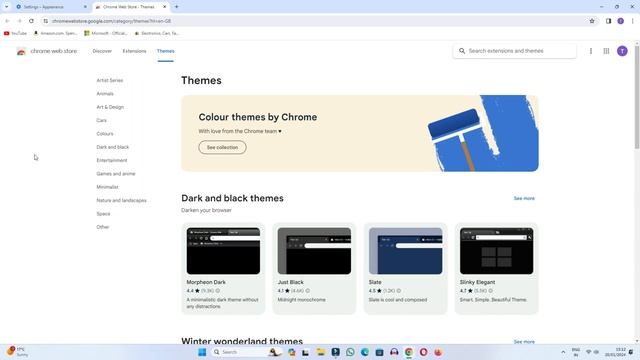
Task: Go to the Discover tab
Action: tap(102, 51)
